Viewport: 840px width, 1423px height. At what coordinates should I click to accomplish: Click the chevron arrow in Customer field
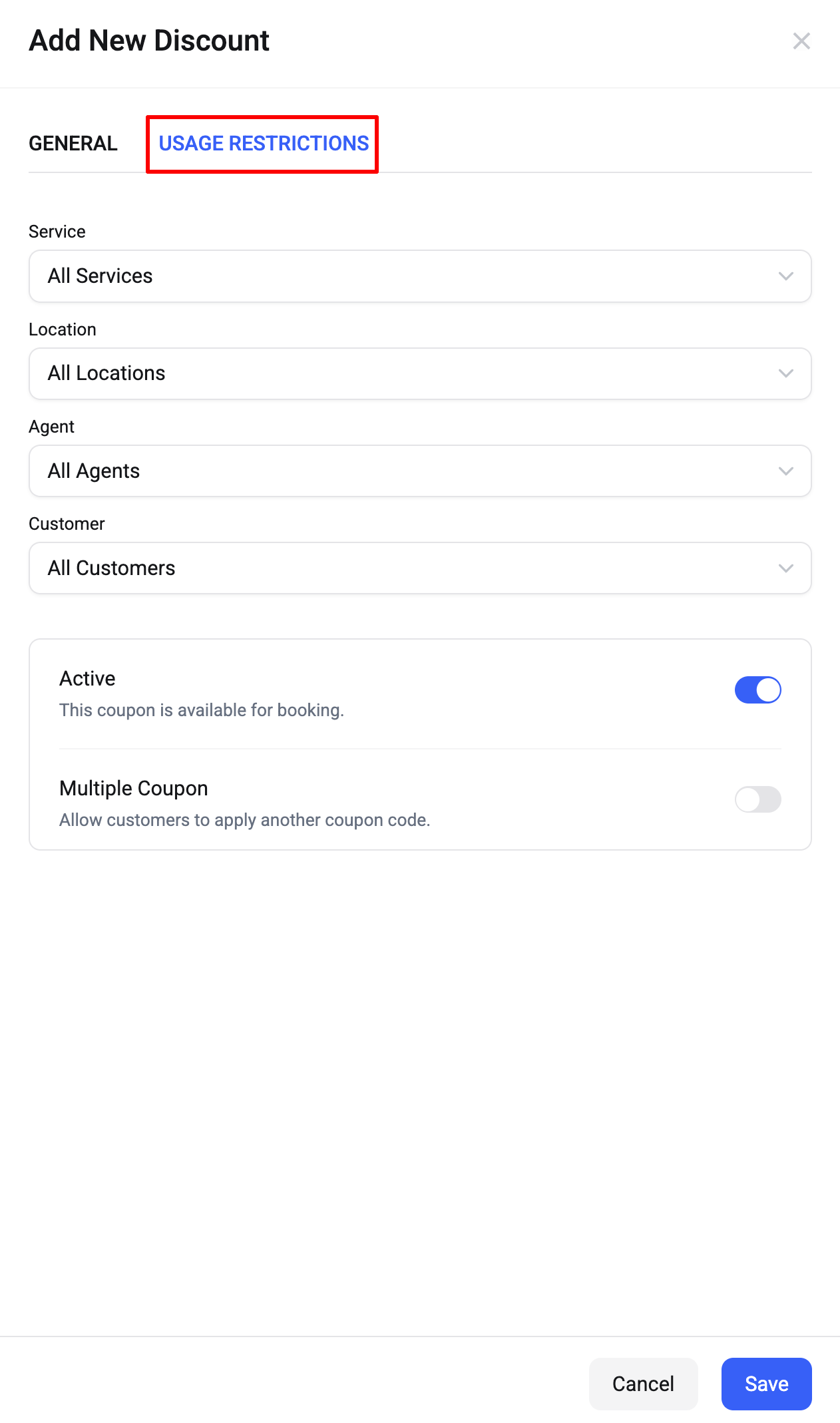(785, 568)
